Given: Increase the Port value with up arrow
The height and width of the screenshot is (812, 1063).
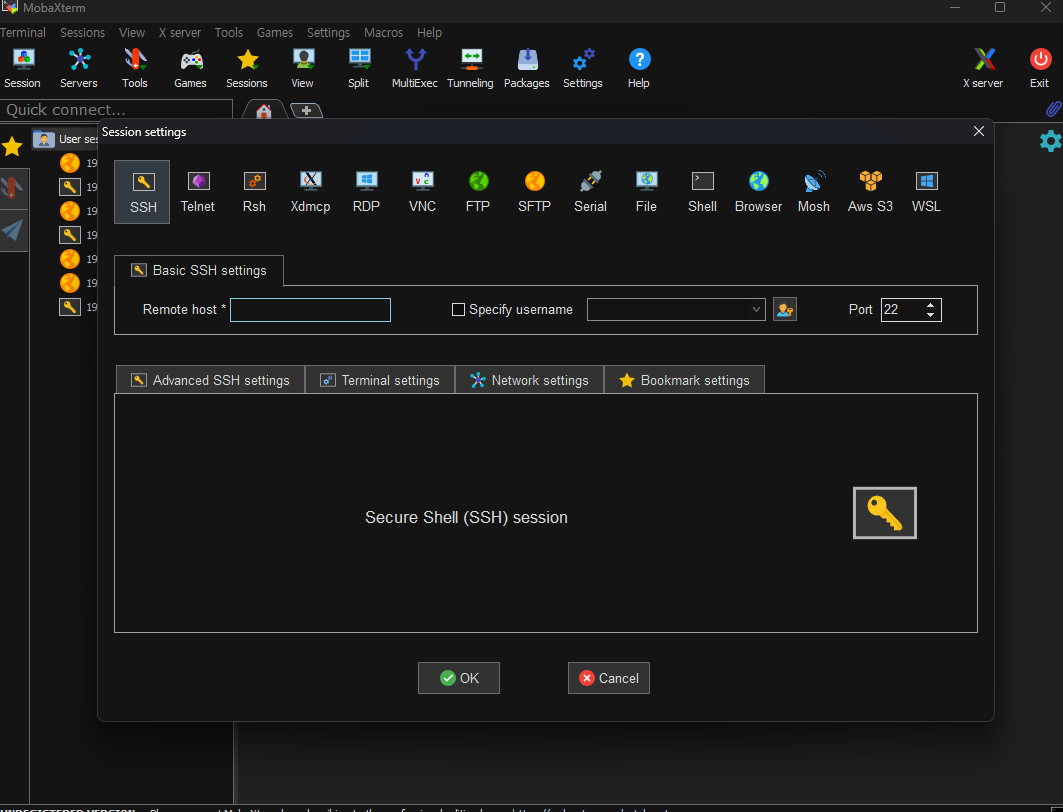Looking at the screenshot, I should 931,304.
